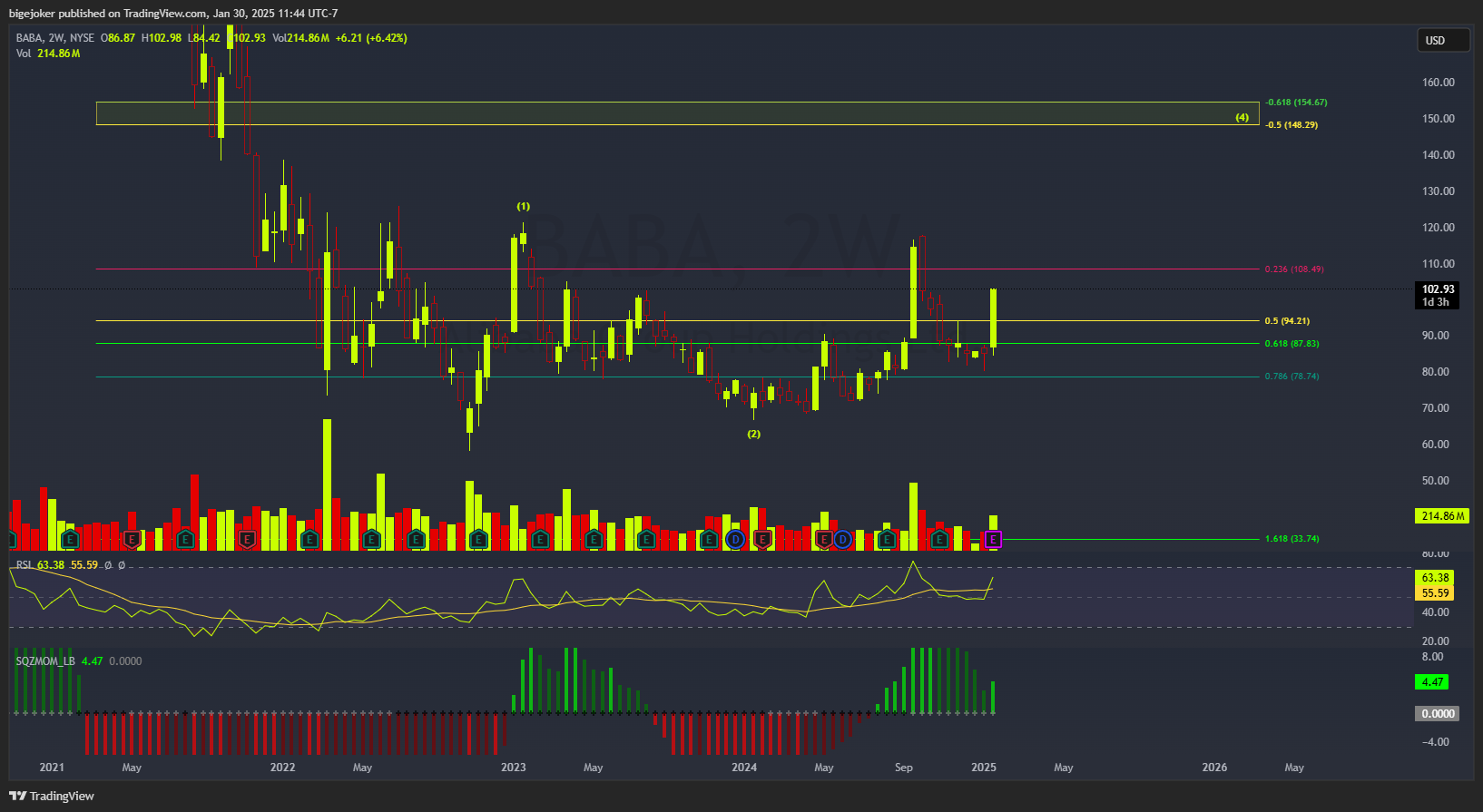Open the blue dividend marker at June 2024
The image size is (1483, 812).
pyautogui.click(x=842, y=540)
